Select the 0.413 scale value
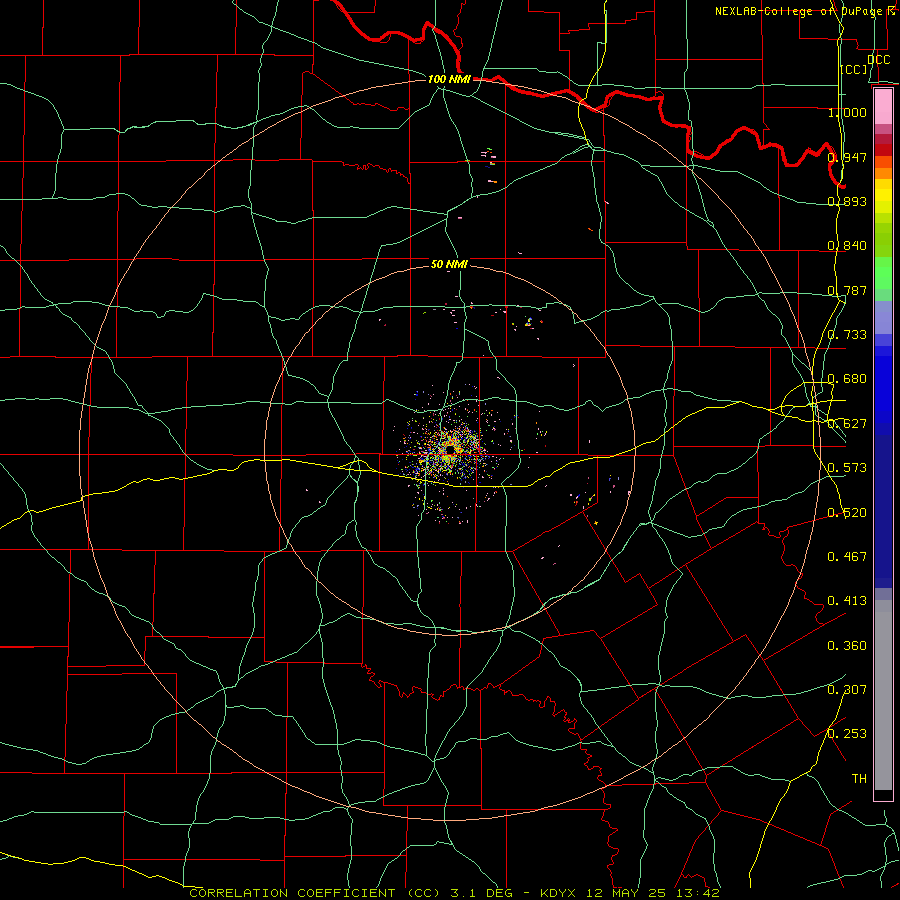 [x=847, y=600]
